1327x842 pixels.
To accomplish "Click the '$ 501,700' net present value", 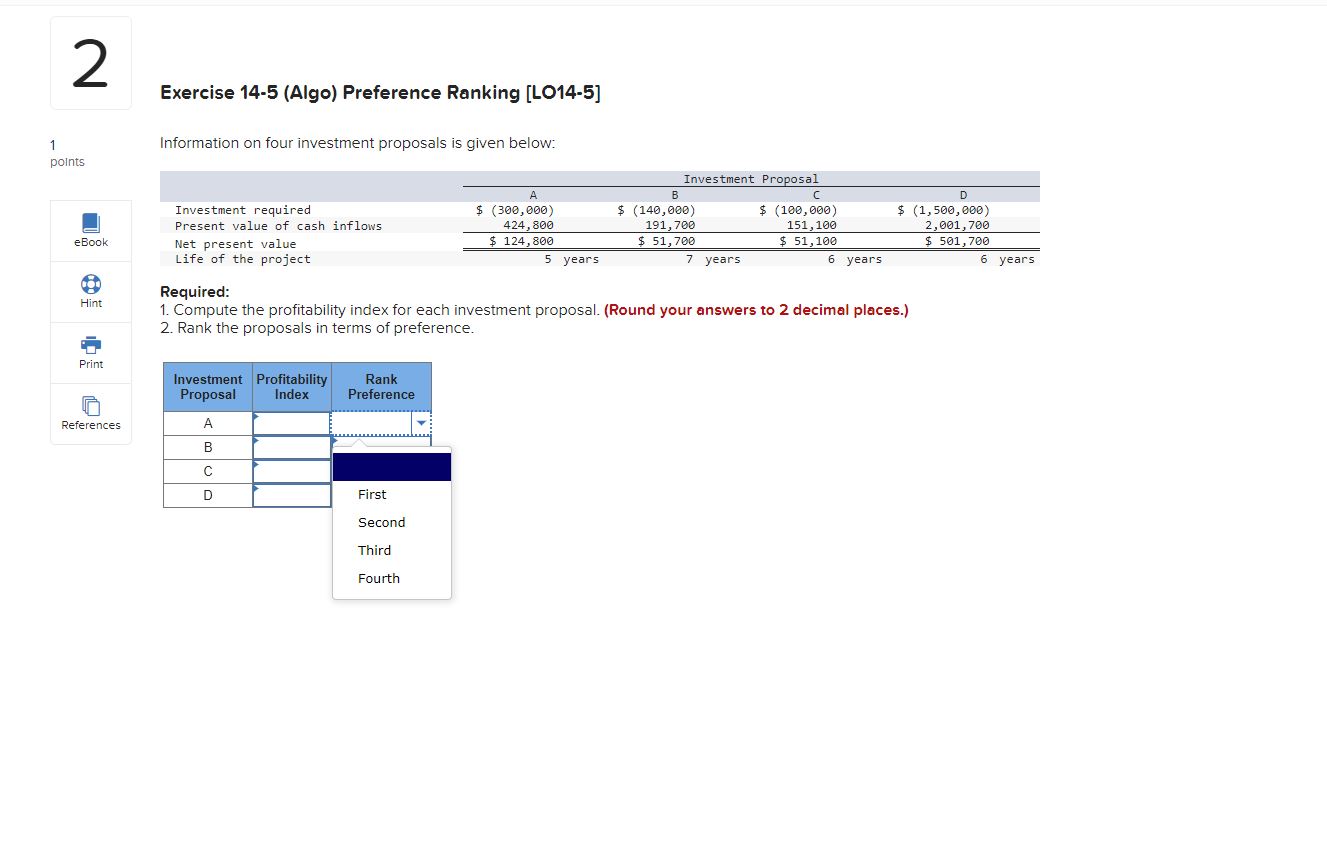I will 957,241.
